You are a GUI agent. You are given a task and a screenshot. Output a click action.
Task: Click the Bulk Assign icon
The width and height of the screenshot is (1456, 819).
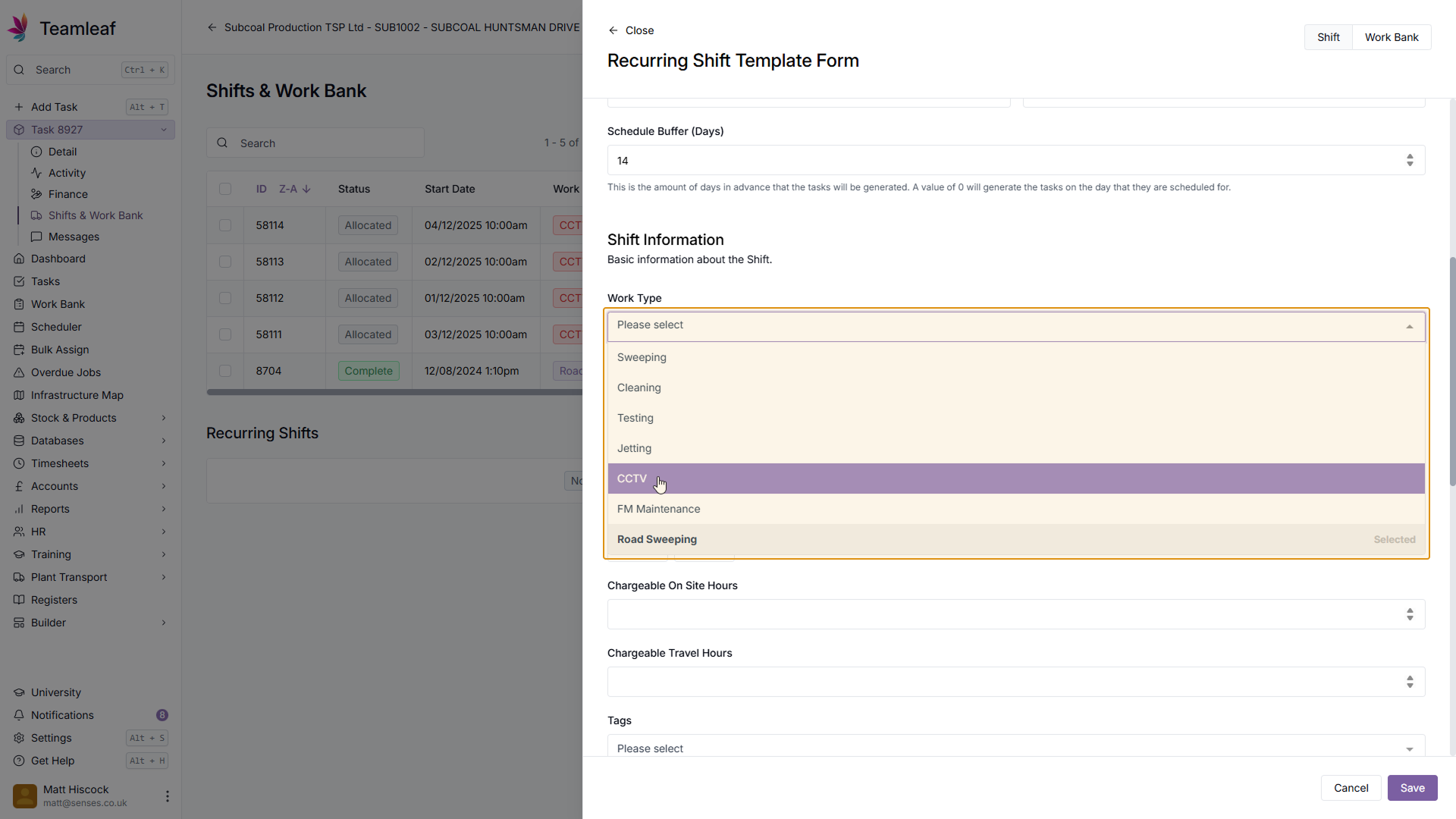click(19, 350)
